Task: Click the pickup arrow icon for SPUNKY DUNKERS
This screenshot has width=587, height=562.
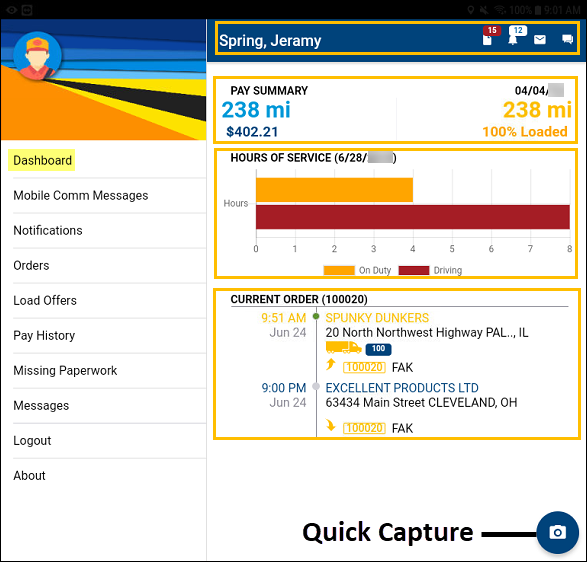Action: (330, 364)
